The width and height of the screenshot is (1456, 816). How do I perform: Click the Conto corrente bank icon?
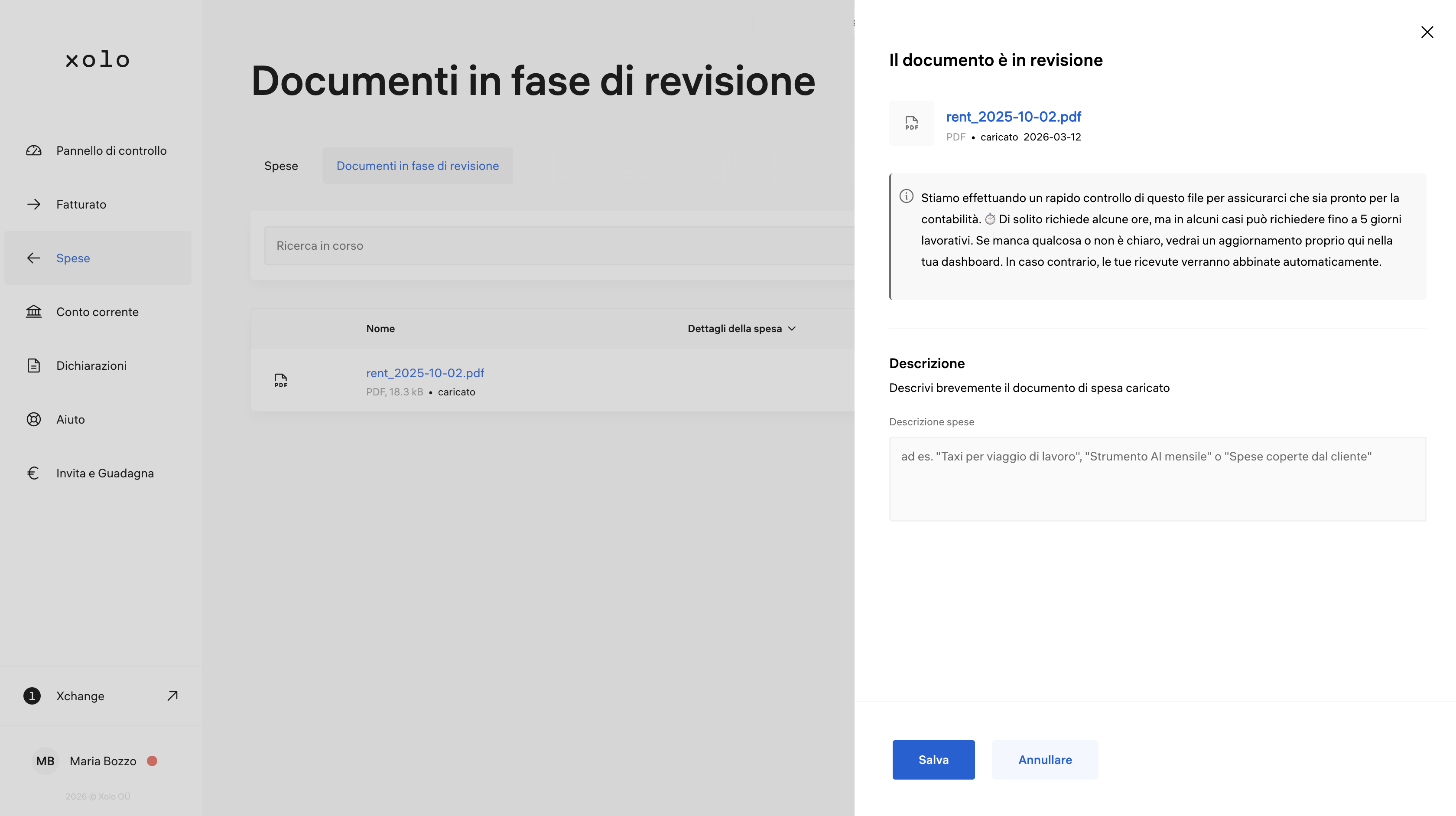[33, 312]
